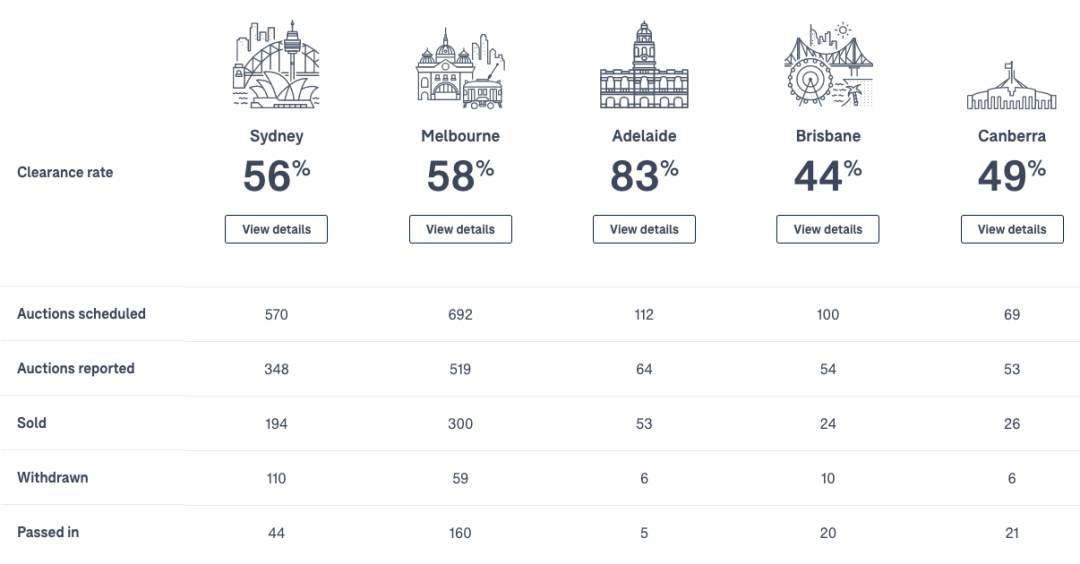Click the Adelaide 83% clearance rate figure
1080x564 pixels.
pos(644,175)
